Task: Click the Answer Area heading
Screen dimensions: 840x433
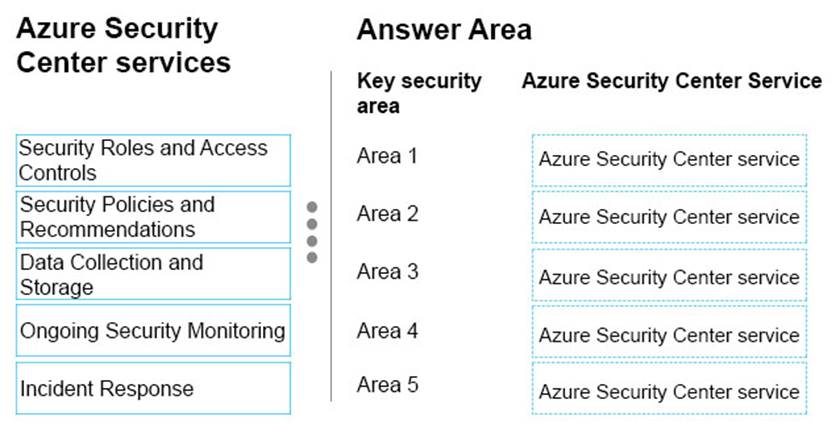Action: 444,30
